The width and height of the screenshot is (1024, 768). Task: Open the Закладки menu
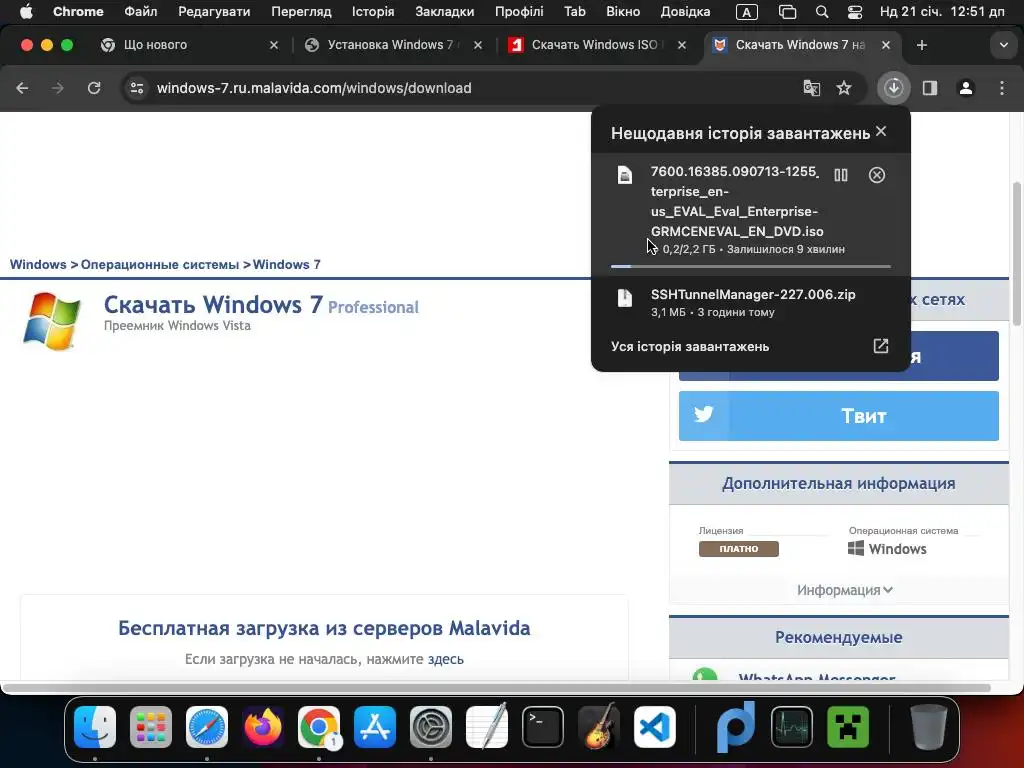(x=445, y=12)
